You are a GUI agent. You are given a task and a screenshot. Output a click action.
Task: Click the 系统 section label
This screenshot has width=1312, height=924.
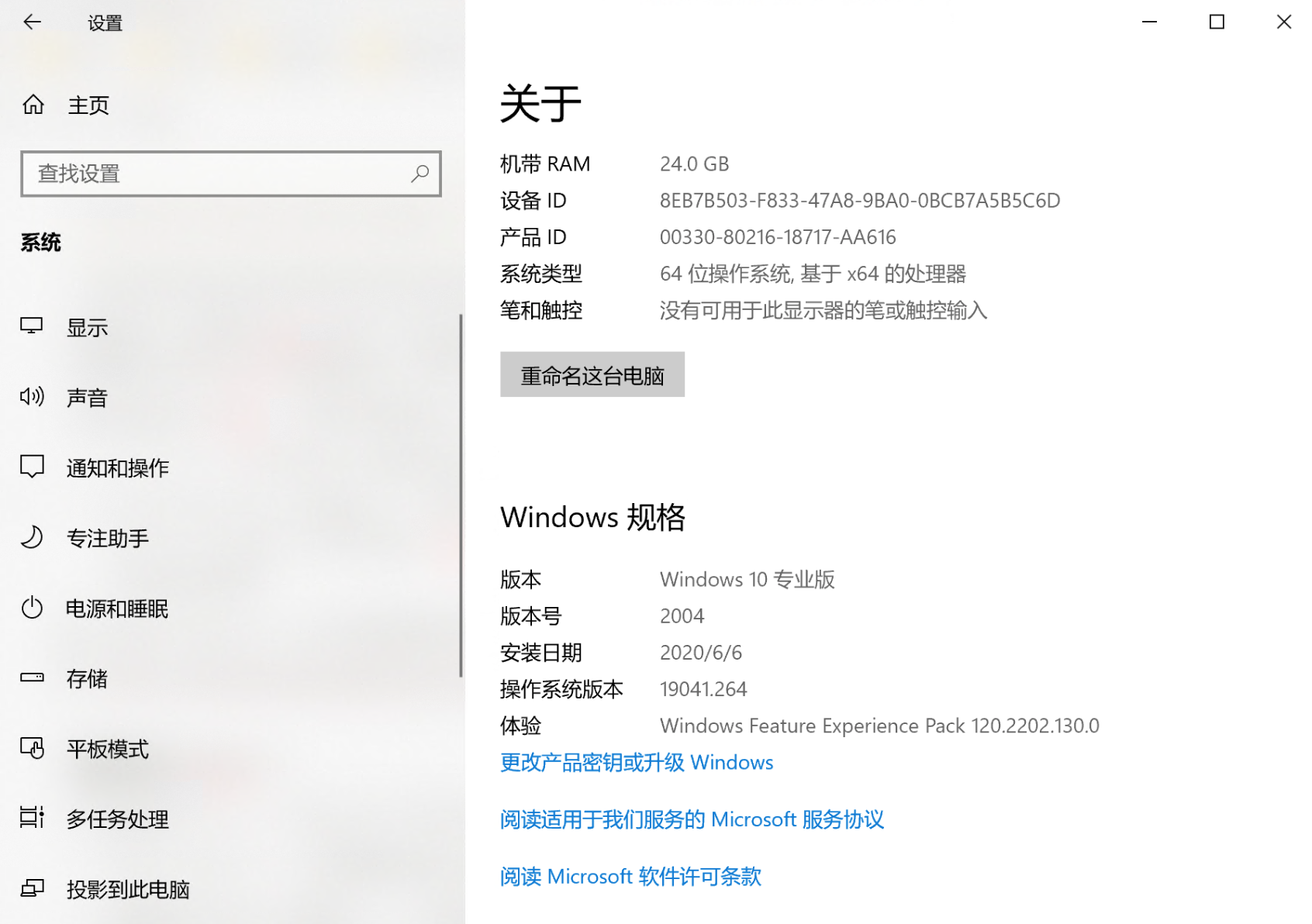pyautogui.click(x=40, y=243)
